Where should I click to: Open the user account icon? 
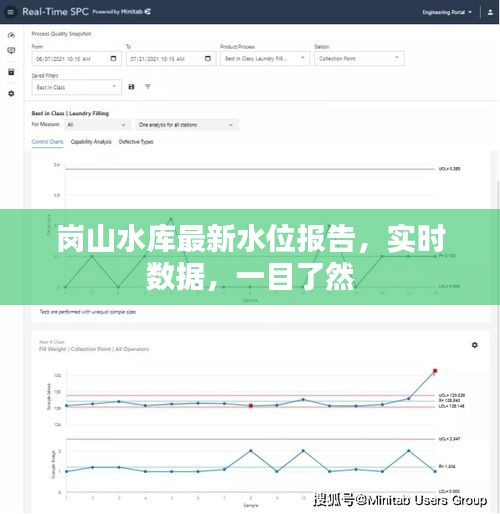coord(490,12)
